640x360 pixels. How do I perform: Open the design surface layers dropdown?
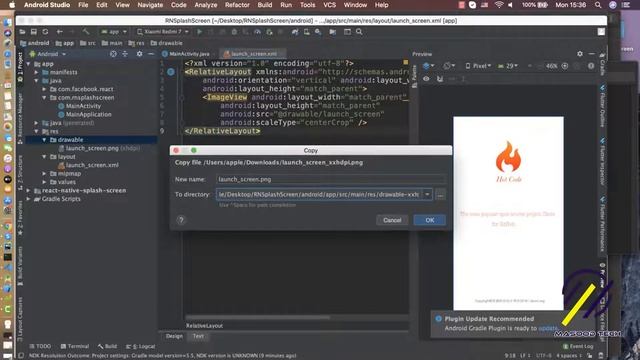click(428, 66)
